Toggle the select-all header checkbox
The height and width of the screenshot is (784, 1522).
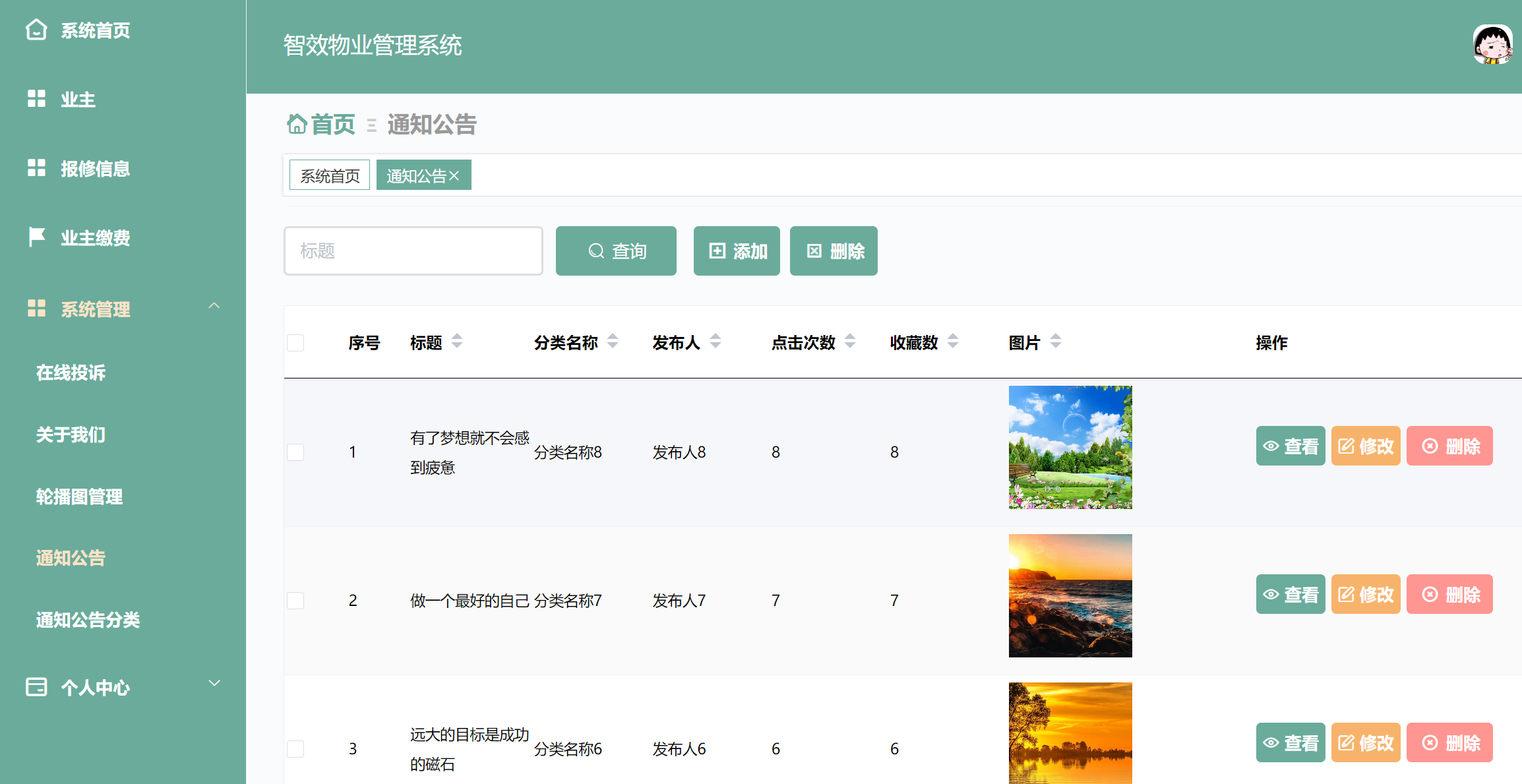(x=295, y=343)
